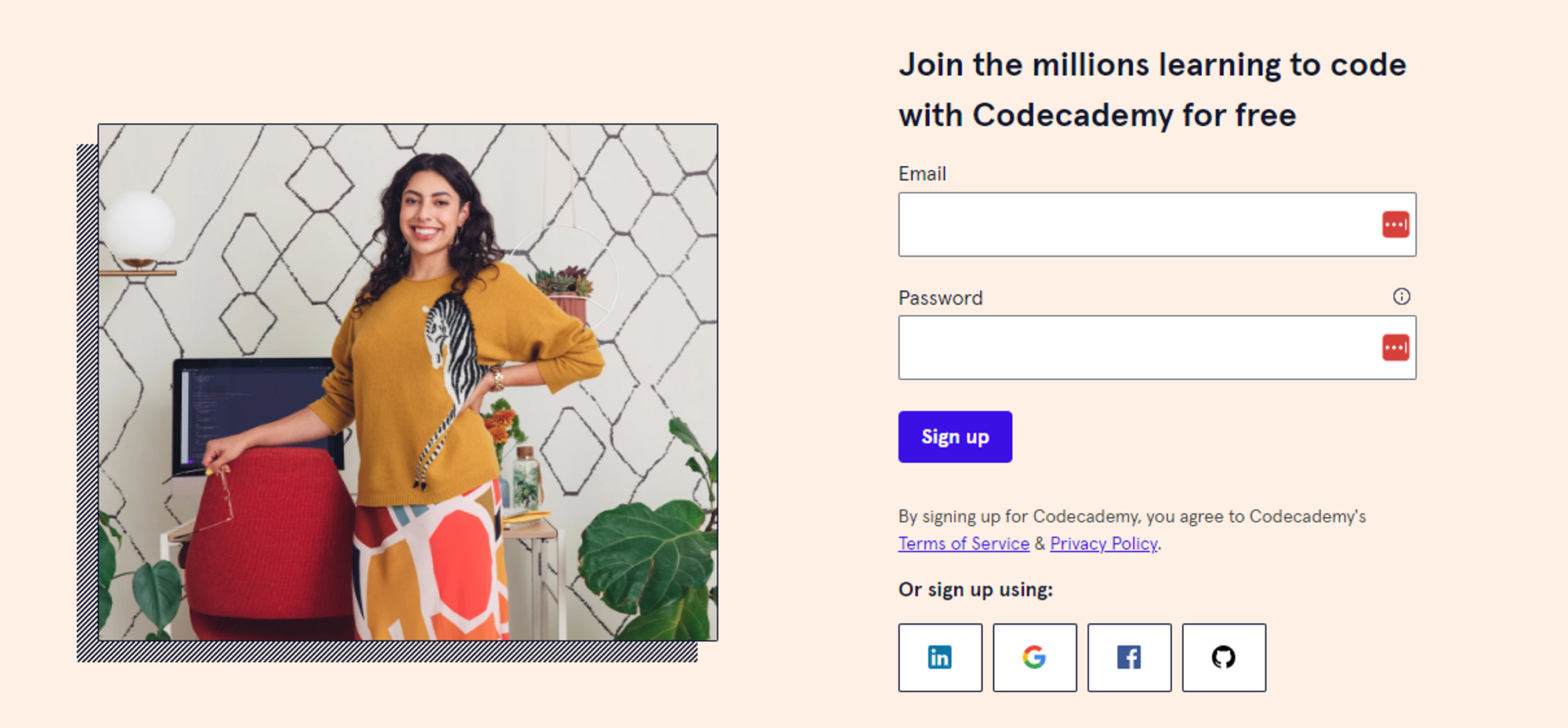This screenshot has width=1568, height=728.
Task: Sign up using the LinkedIn icon
Action: pos(940,657)
